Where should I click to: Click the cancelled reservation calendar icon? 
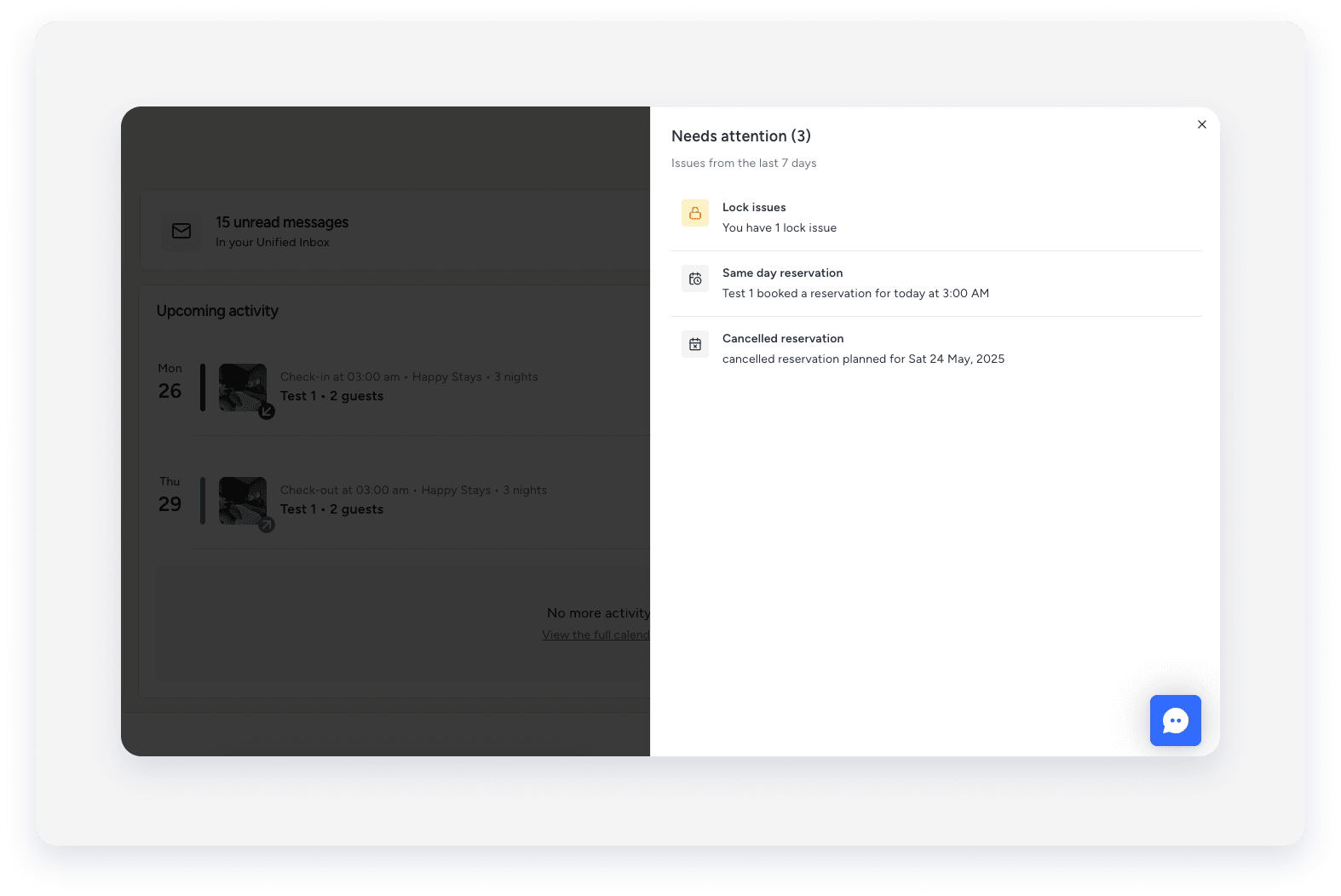(695, 344)
